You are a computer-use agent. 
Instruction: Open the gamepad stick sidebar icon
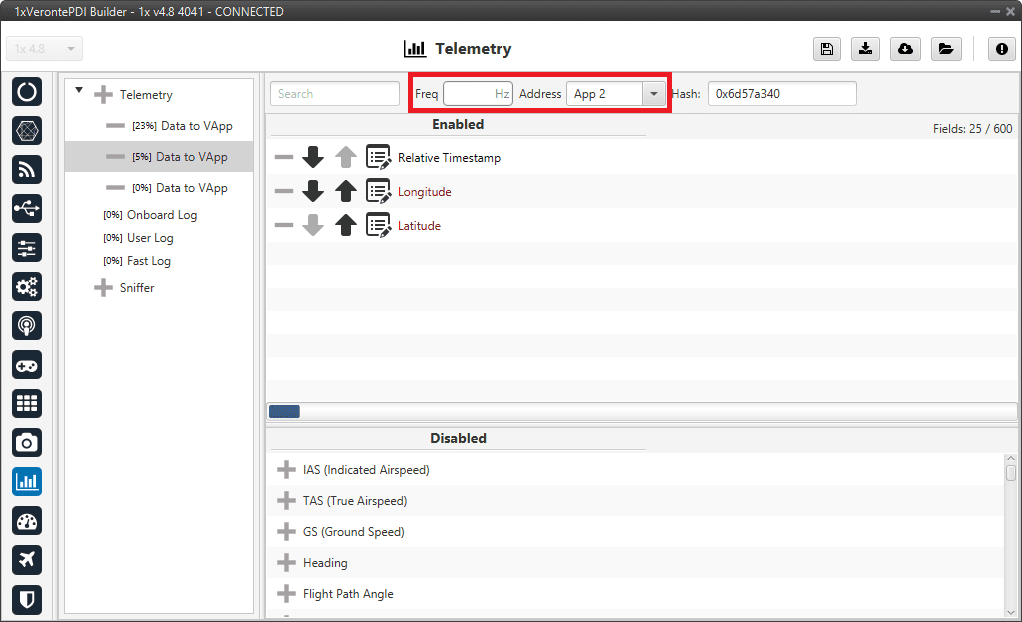(27, 365)
